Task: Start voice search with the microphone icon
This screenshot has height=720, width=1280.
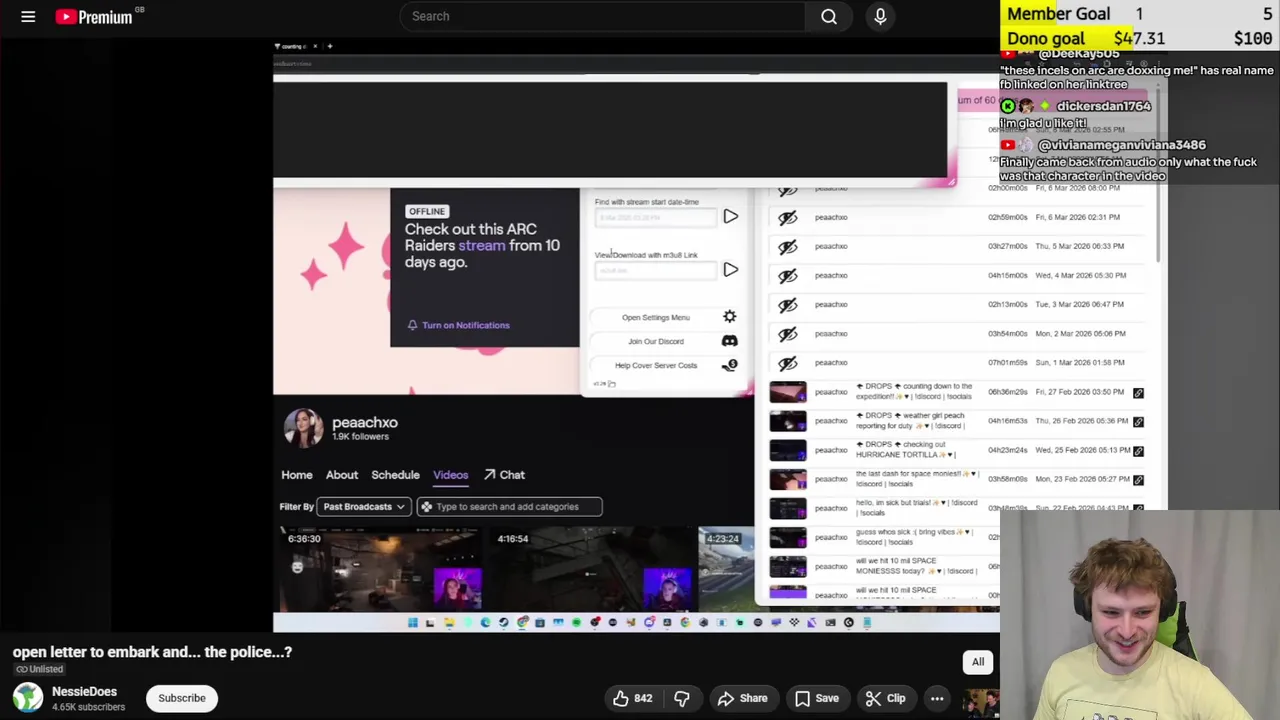Action: click(880, 16)
